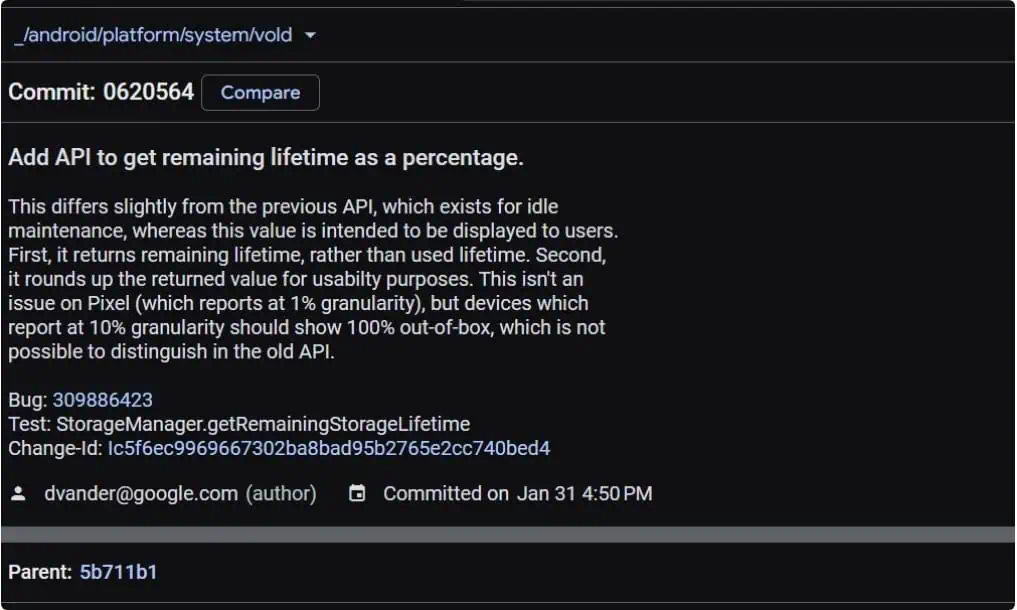
Task: Click the calendar icon beside Committed on
Action: pos(357,493)
